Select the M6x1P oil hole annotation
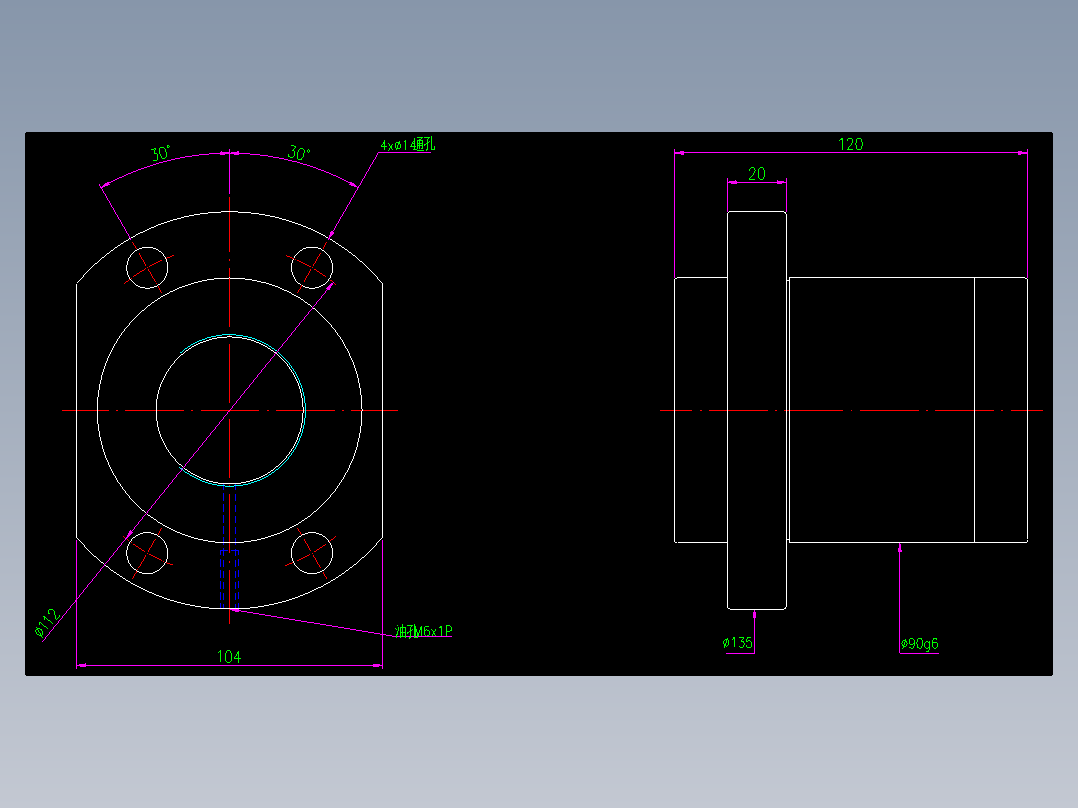The width and height of the screenshot is (1078, 808). tap(424, 631)
